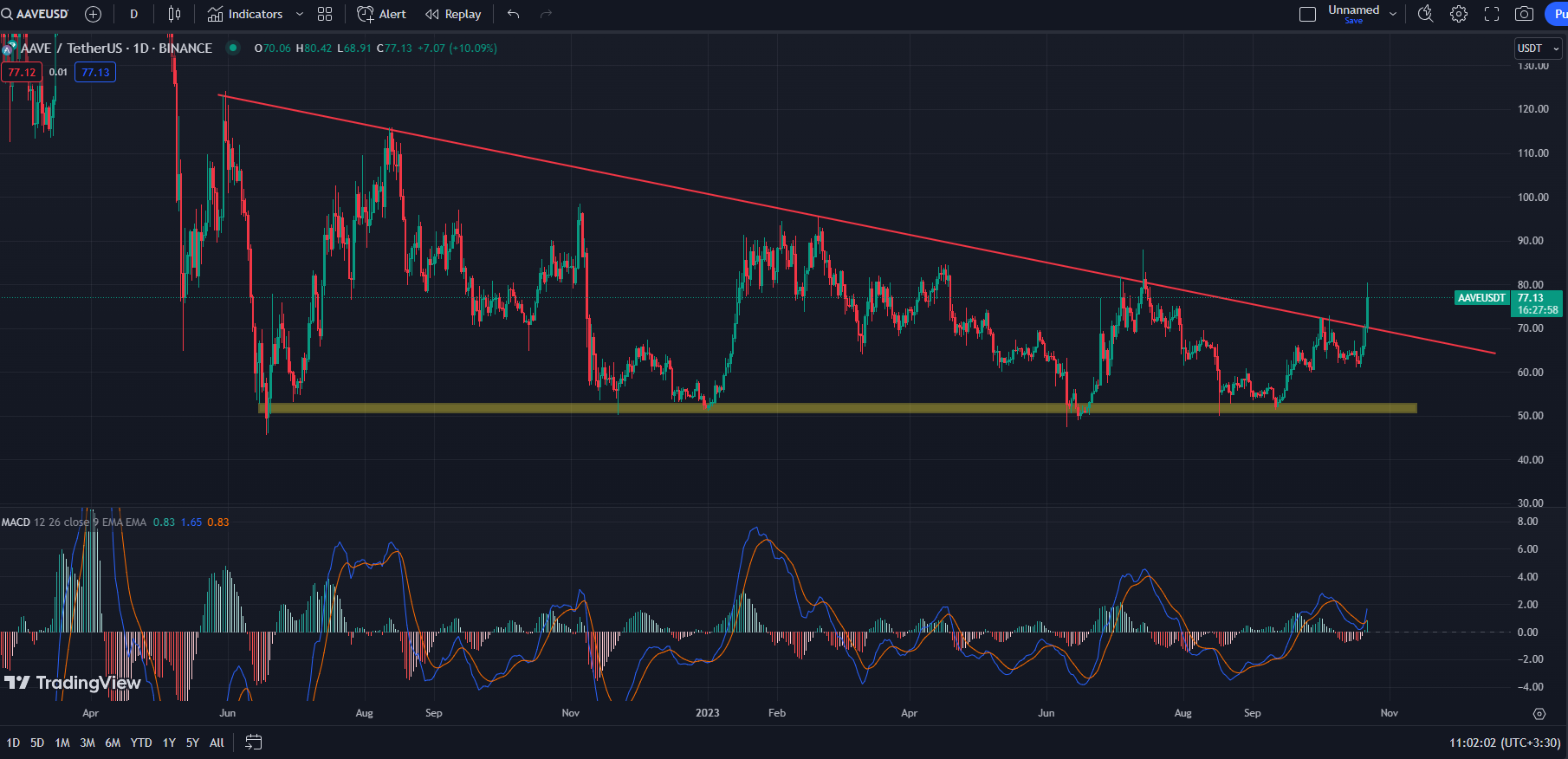
Task: Open indicator templates grid icon
Action: [325, 14]
